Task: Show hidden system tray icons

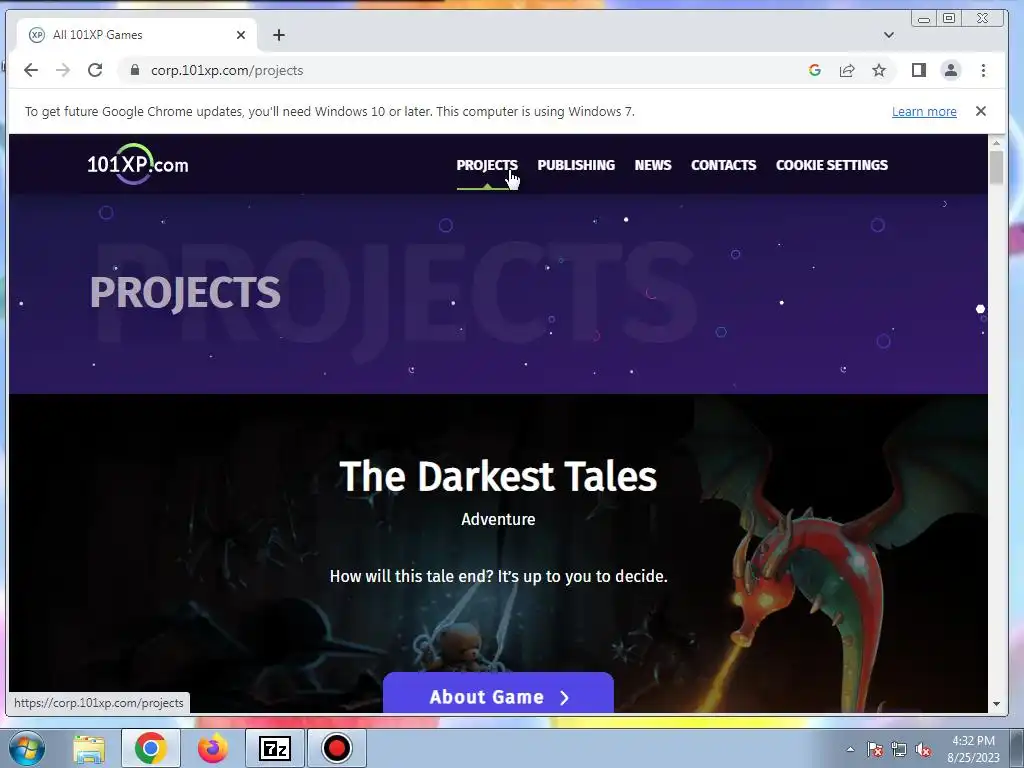Action: point(850,749)
